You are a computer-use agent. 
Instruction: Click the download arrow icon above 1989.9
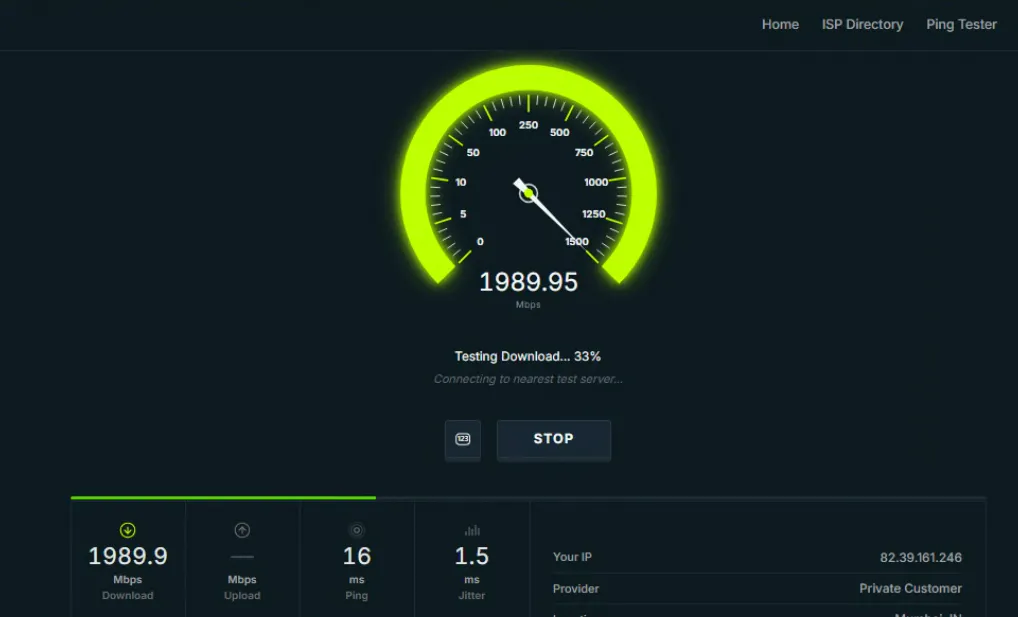127,531
